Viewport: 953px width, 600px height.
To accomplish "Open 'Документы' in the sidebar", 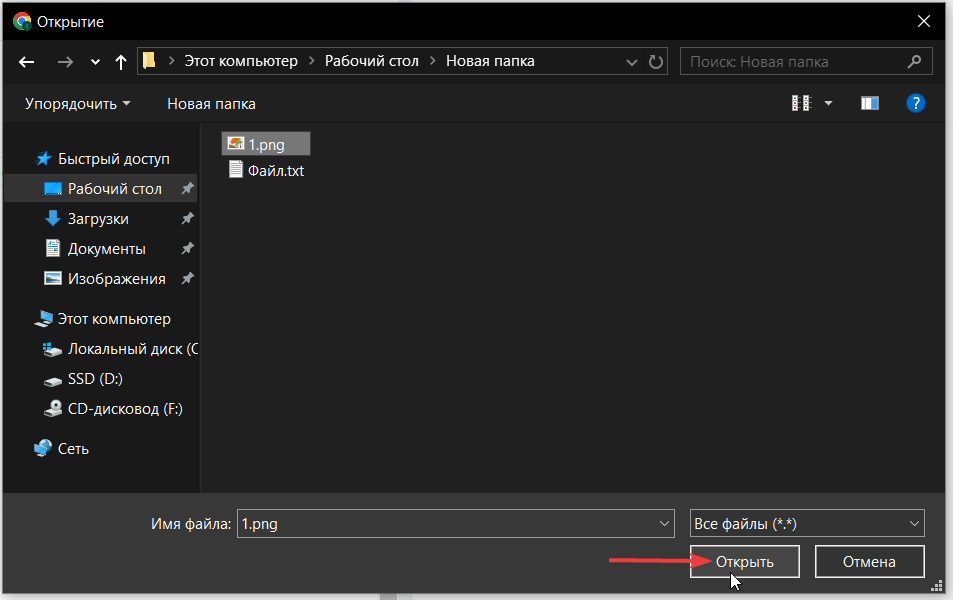I will pyautogui.click(x=106, y=249).
